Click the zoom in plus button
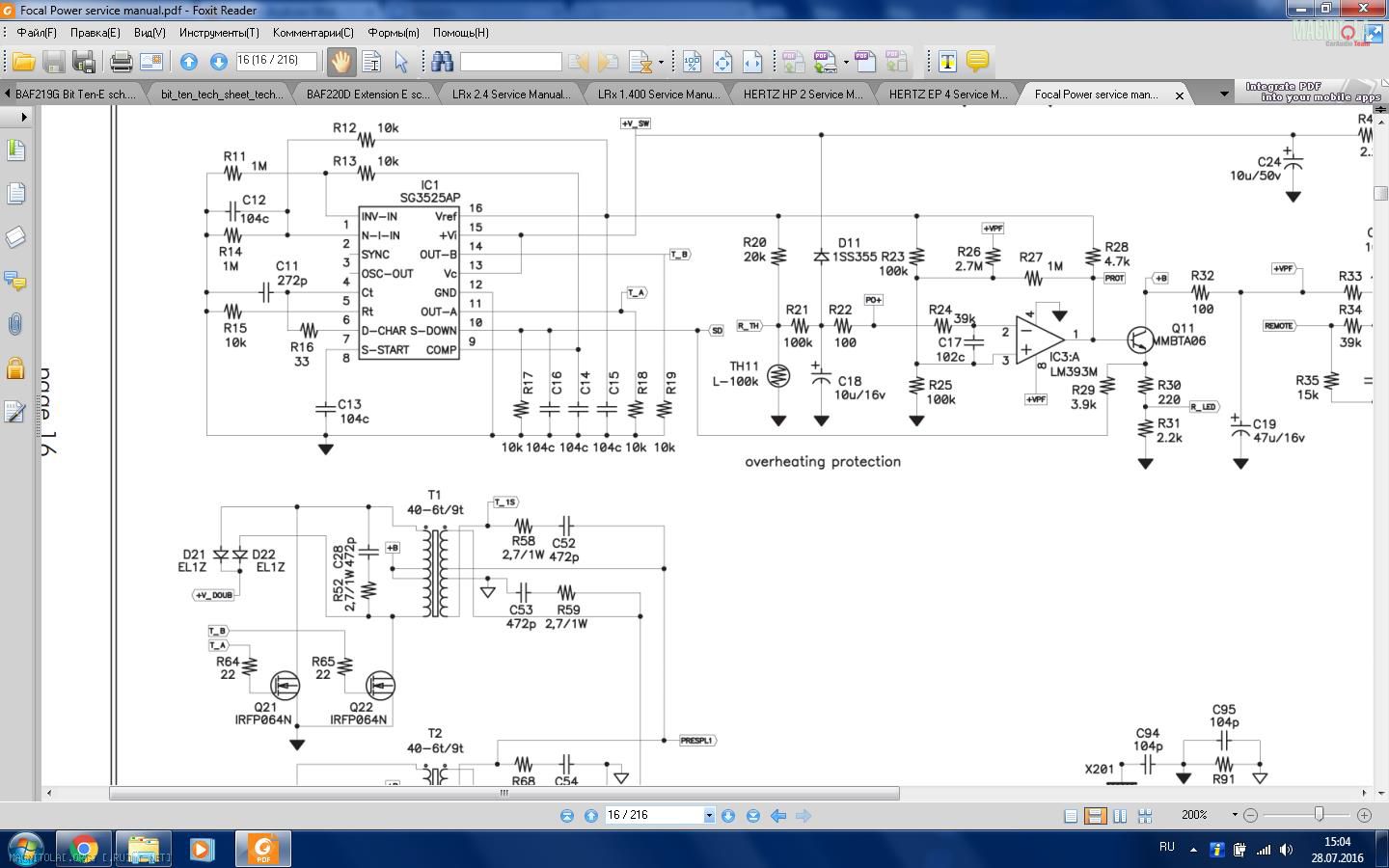Screen dimensions: 1389x868 tap(1364, 815)
